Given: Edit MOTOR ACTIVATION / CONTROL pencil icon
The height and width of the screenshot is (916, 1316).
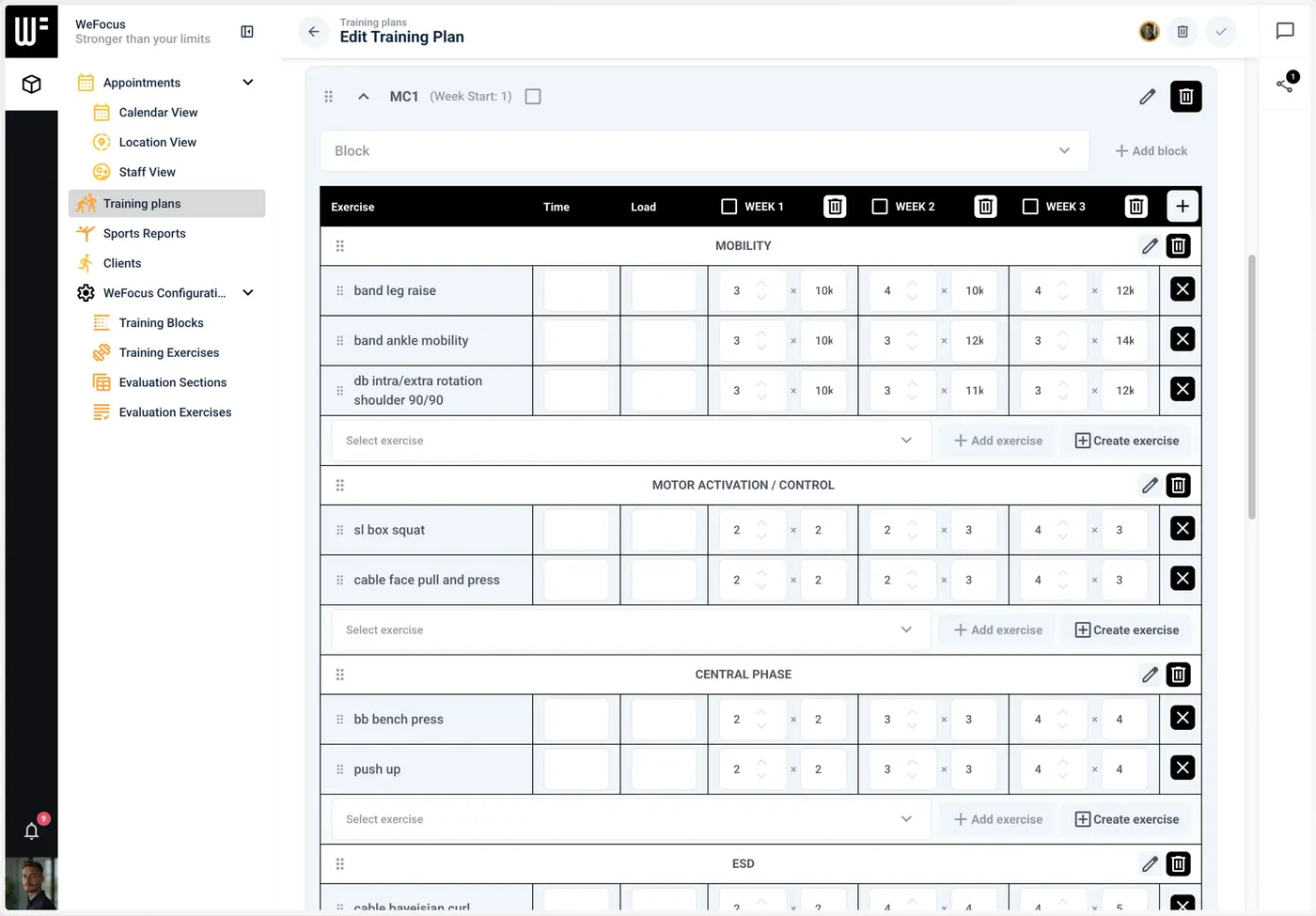Looking at the screenshot, I should [x=1150, y=486].
